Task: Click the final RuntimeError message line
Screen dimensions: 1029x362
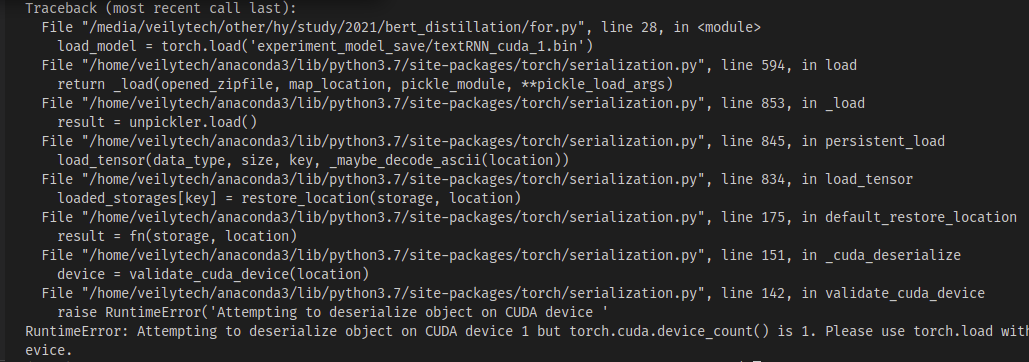Action: tap(527, 332)
